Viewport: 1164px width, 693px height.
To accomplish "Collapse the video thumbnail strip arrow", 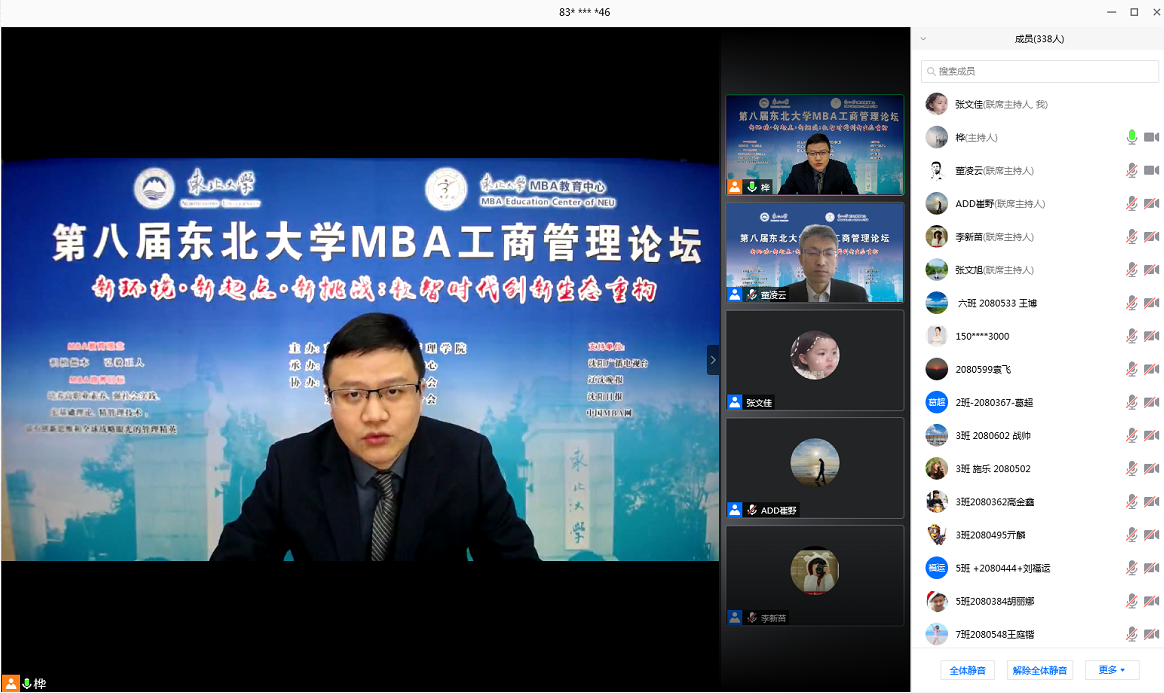I will 713,360.
